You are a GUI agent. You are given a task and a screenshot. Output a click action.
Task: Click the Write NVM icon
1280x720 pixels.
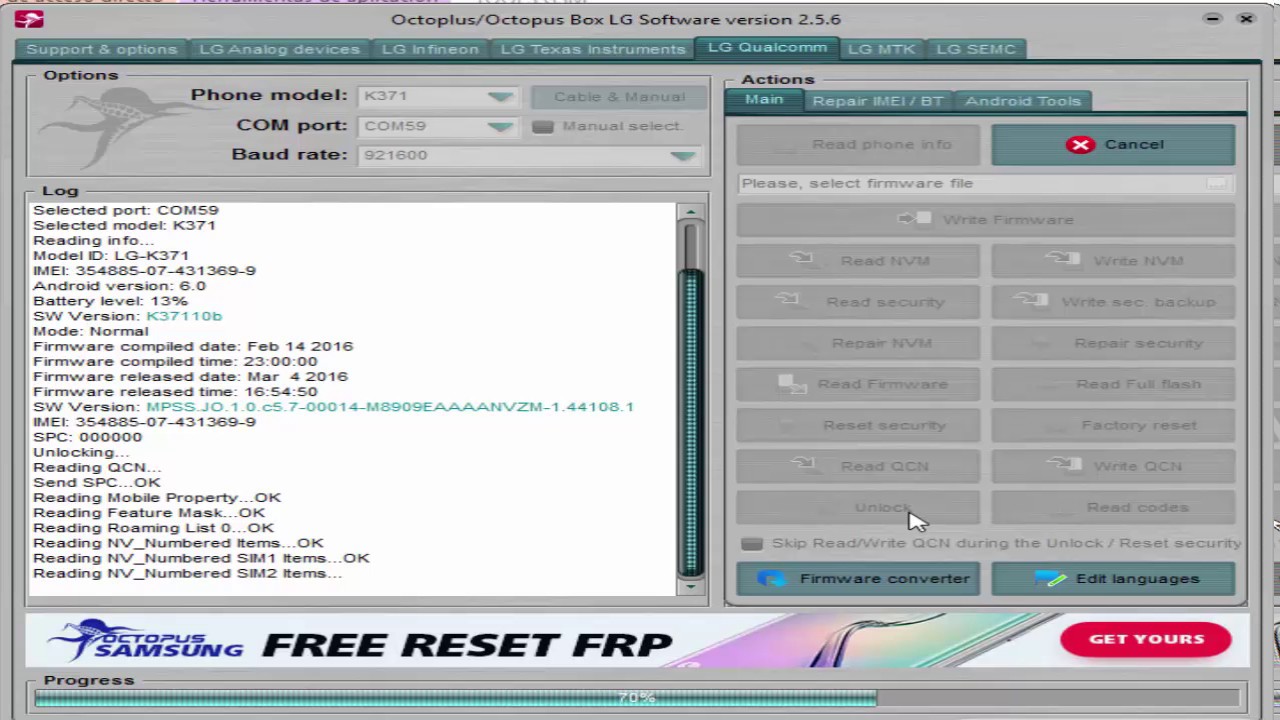click(x=1062, y=260)
